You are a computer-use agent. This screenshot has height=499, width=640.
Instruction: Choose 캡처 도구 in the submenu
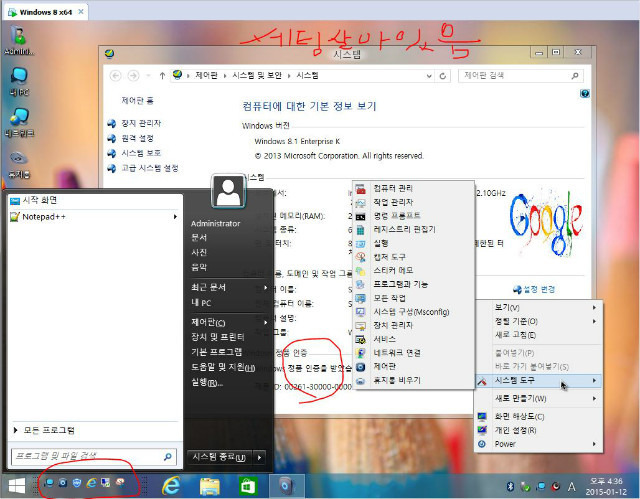[x=413, y=257]
